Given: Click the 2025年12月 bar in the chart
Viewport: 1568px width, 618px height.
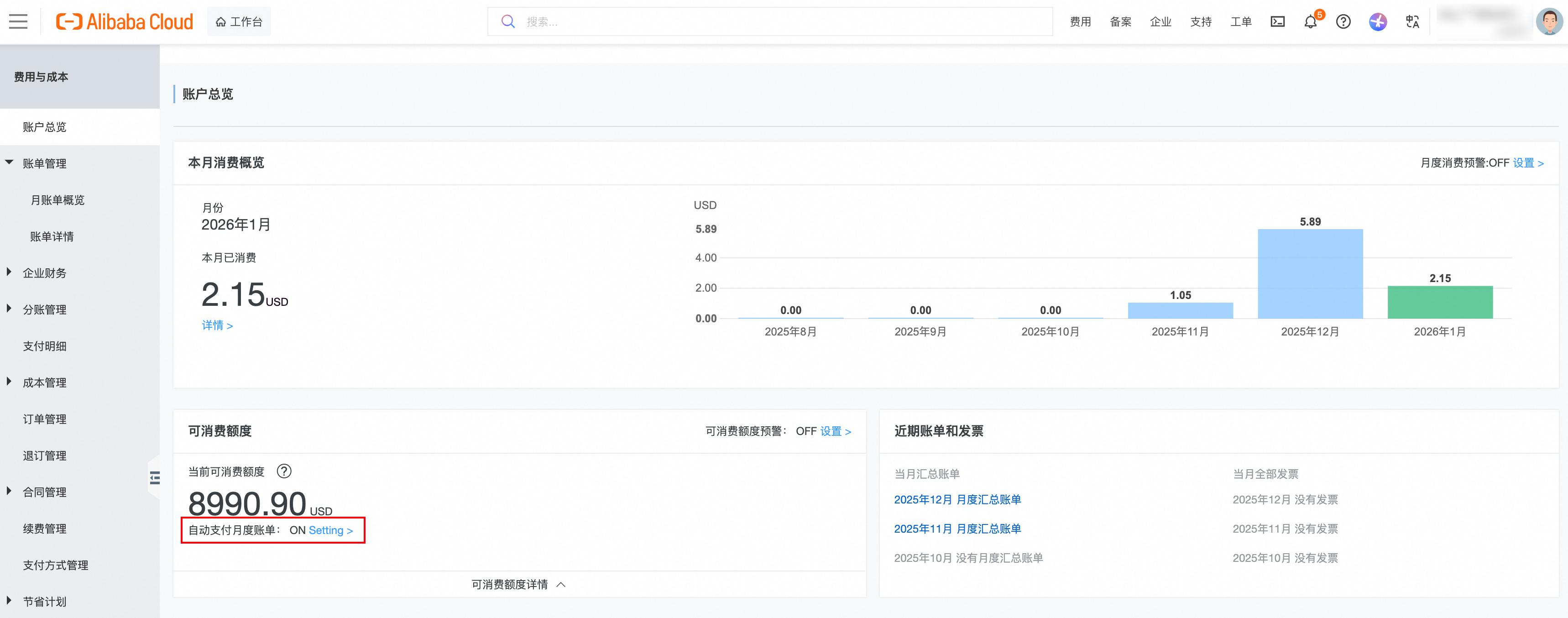Looking at the screenshot, I should coord(1310,274).
